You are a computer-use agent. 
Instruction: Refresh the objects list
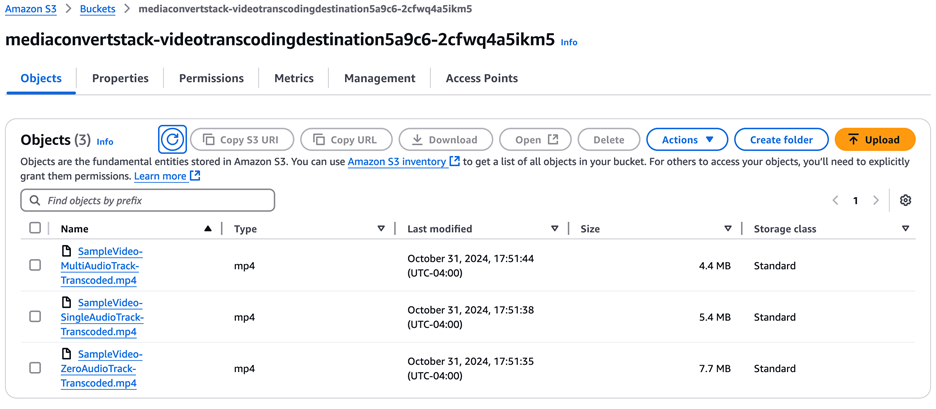[x=173, y=140]
